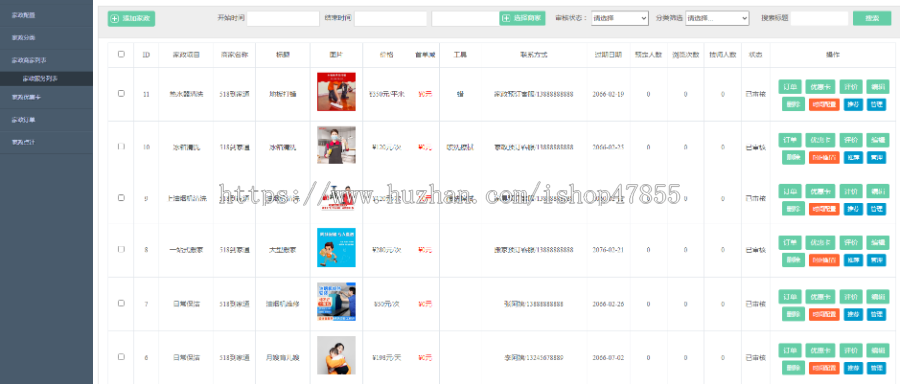
Task: Click the 操作 column header
Action: [x=833, y=55]
